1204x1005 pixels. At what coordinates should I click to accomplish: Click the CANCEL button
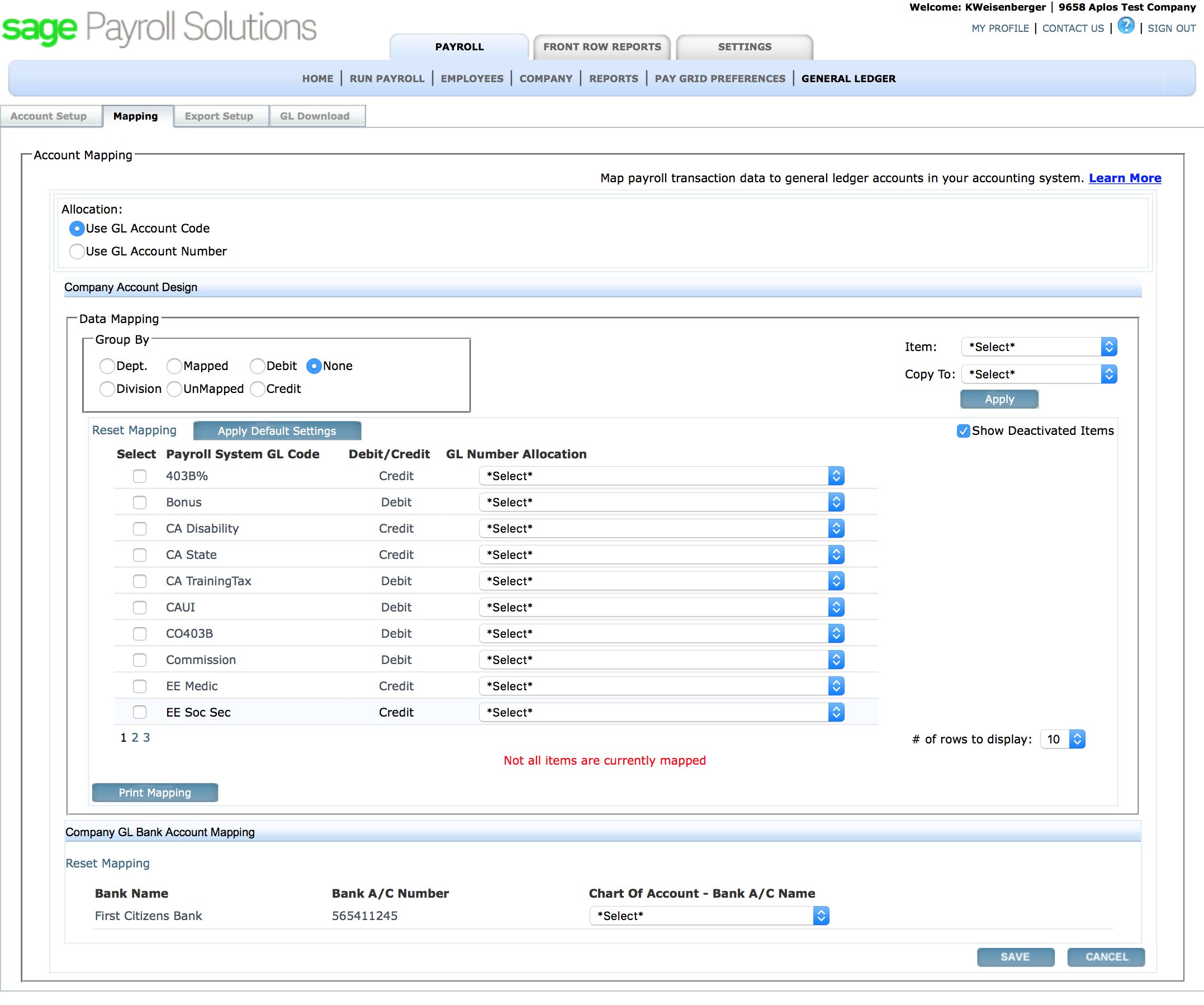point(1107,957)
